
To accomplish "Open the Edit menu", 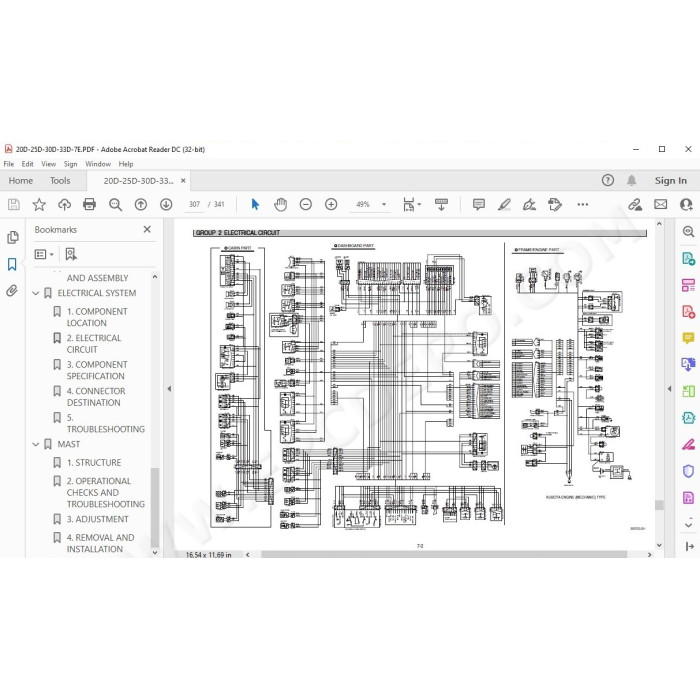I will tap(28, 164).
